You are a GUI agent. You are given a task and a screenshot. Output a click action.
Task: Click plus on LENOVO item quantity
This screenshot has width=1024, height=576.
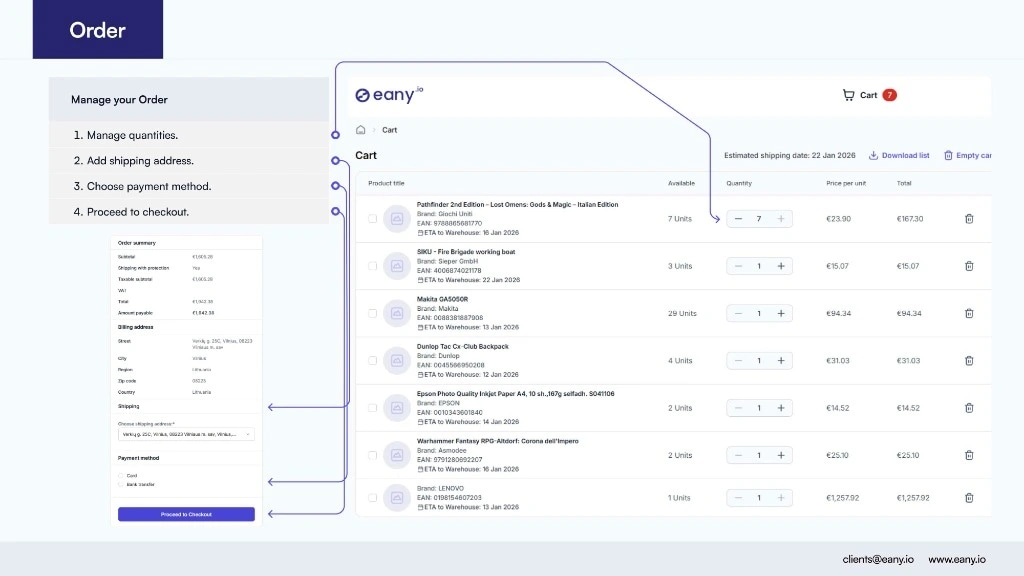[781, 498]
